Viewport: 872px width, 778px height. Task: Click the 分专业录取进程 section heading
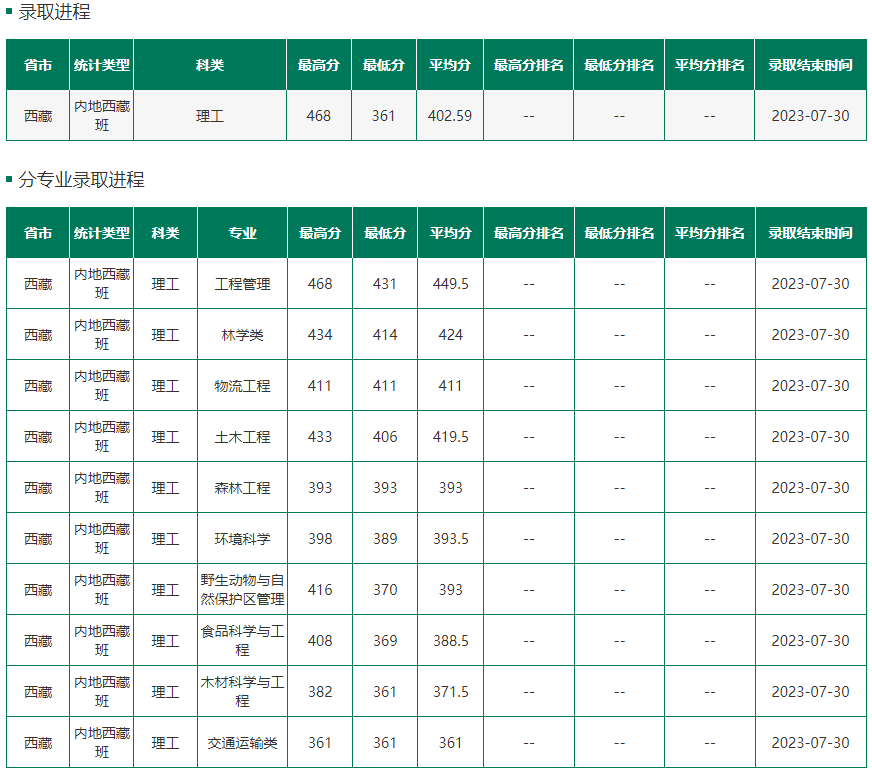click(x=81, y=180)
